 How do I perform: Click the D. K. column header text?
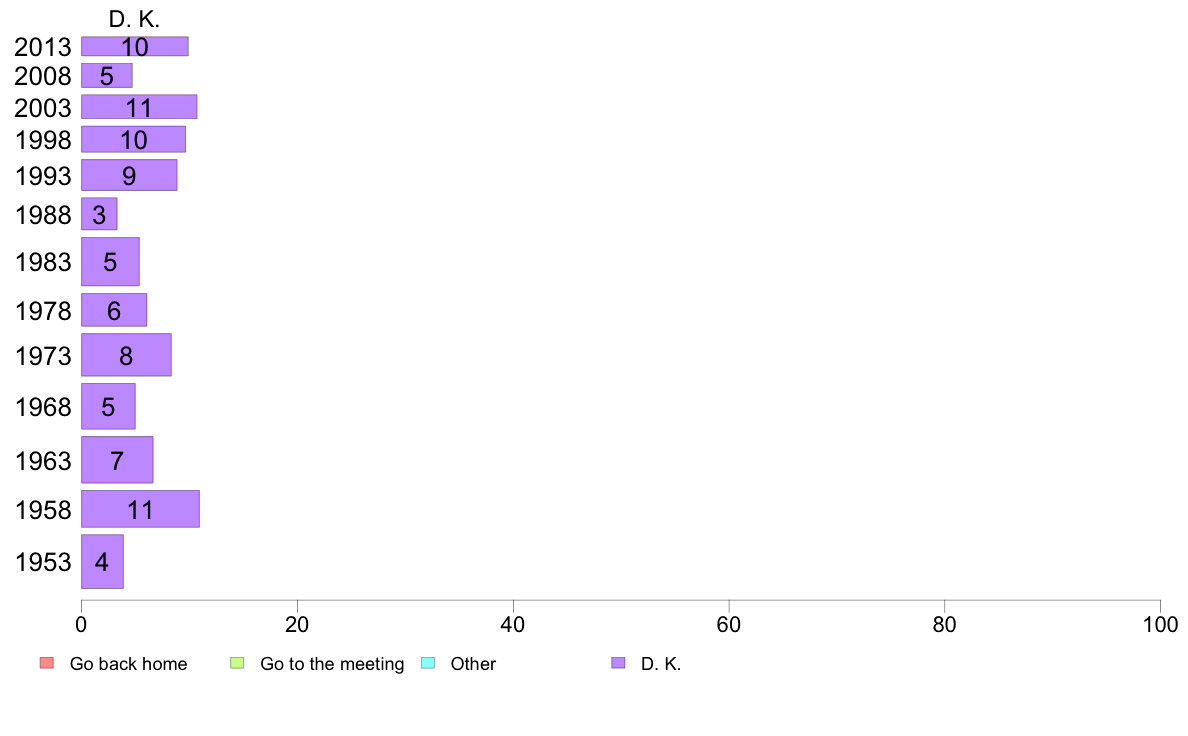(x=134, y=19)
